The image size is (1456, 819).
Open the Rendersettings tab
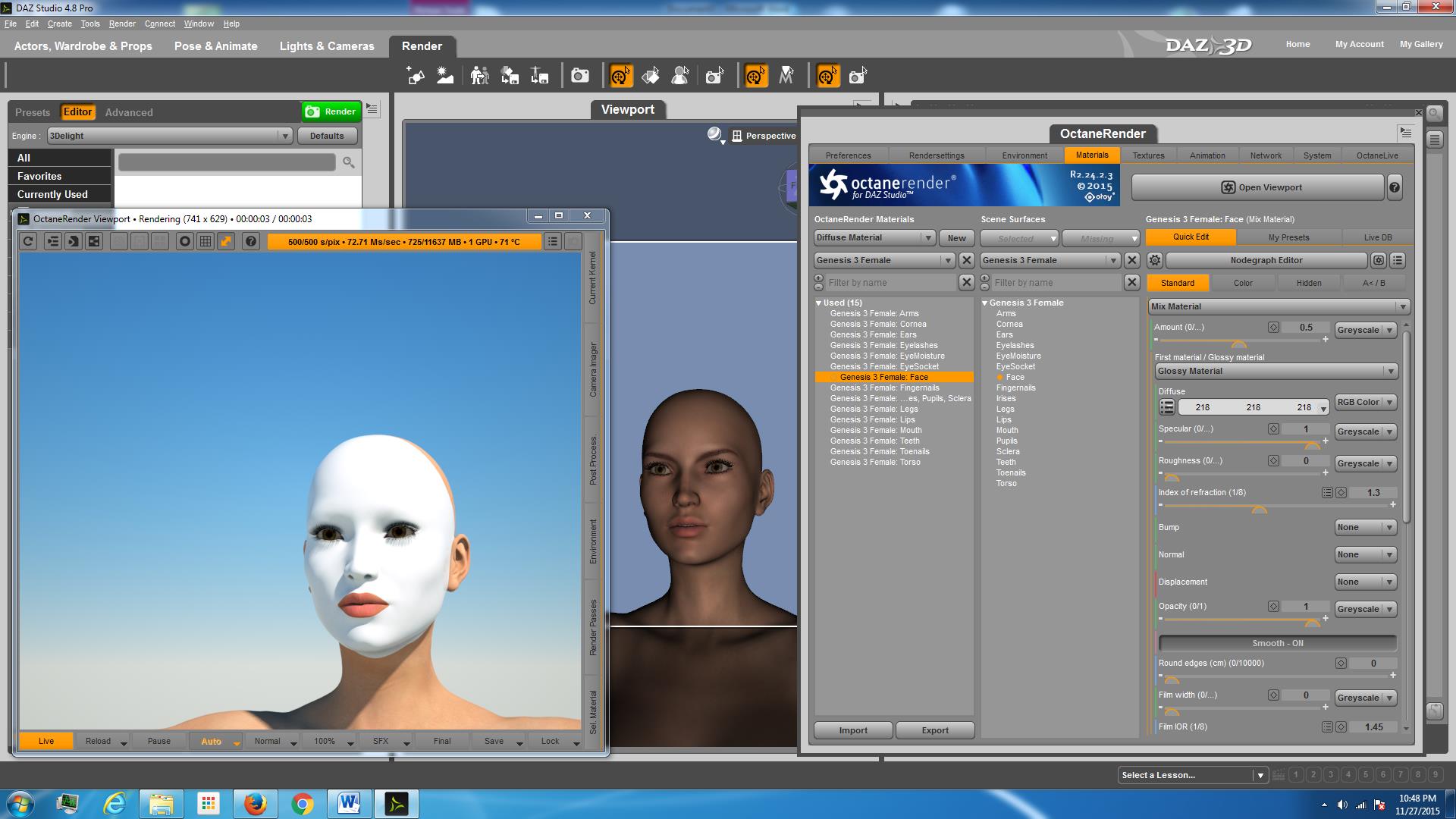pyautogui.click(x=937, y=155)
